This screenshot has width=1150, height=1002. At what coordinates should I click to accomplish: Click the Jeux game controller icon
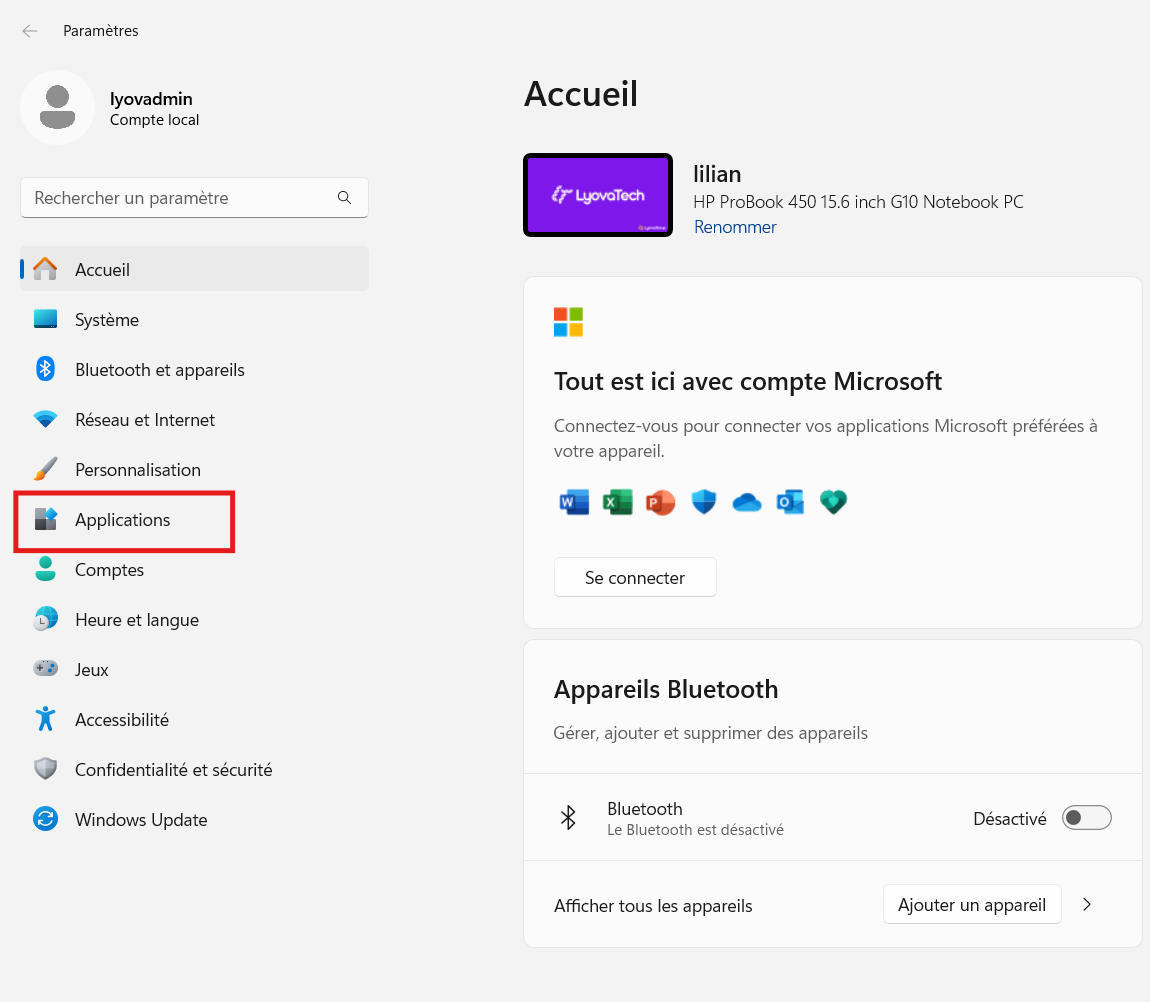click(x=45, y=669)
